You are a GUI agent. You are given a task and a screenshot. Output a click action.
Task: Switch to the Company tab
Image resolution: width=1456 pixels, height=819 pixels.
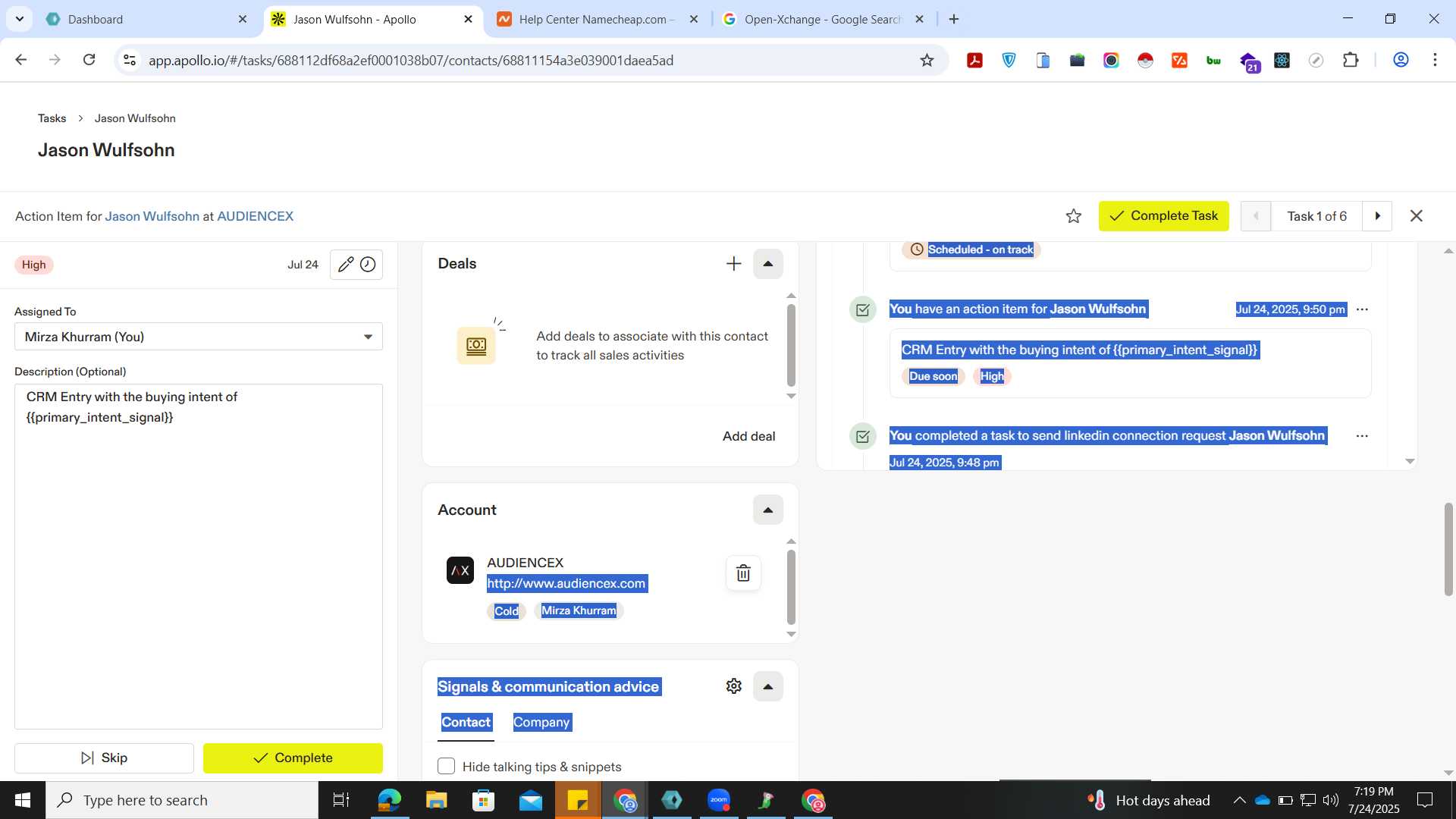click(541, 723)
